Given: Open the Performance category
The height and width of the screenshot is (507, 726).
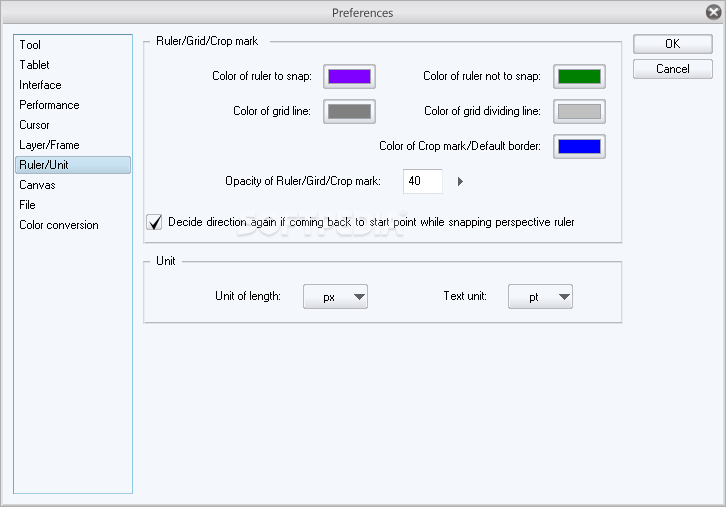Looking at the screenshot, I should [73, 105].
